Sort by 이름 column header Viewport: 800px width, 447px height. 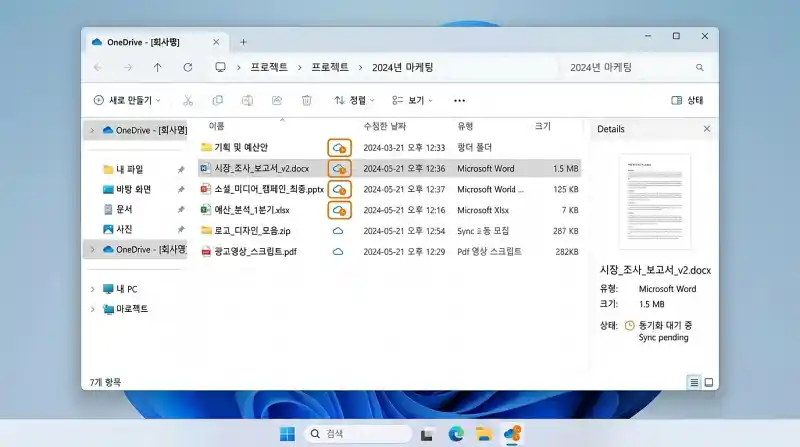[216, 126]
